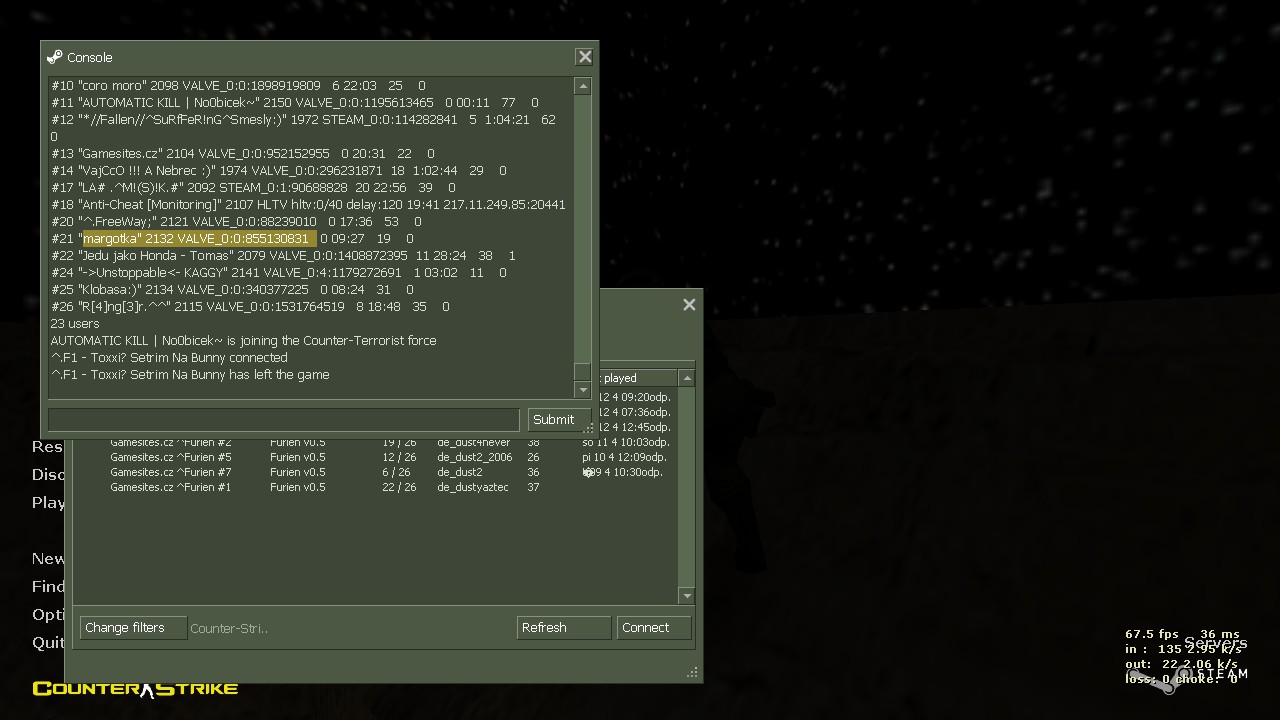1280x720 pixels.
Task: Click the server list scroll down arrow
Action: click(x=686, y=595)
